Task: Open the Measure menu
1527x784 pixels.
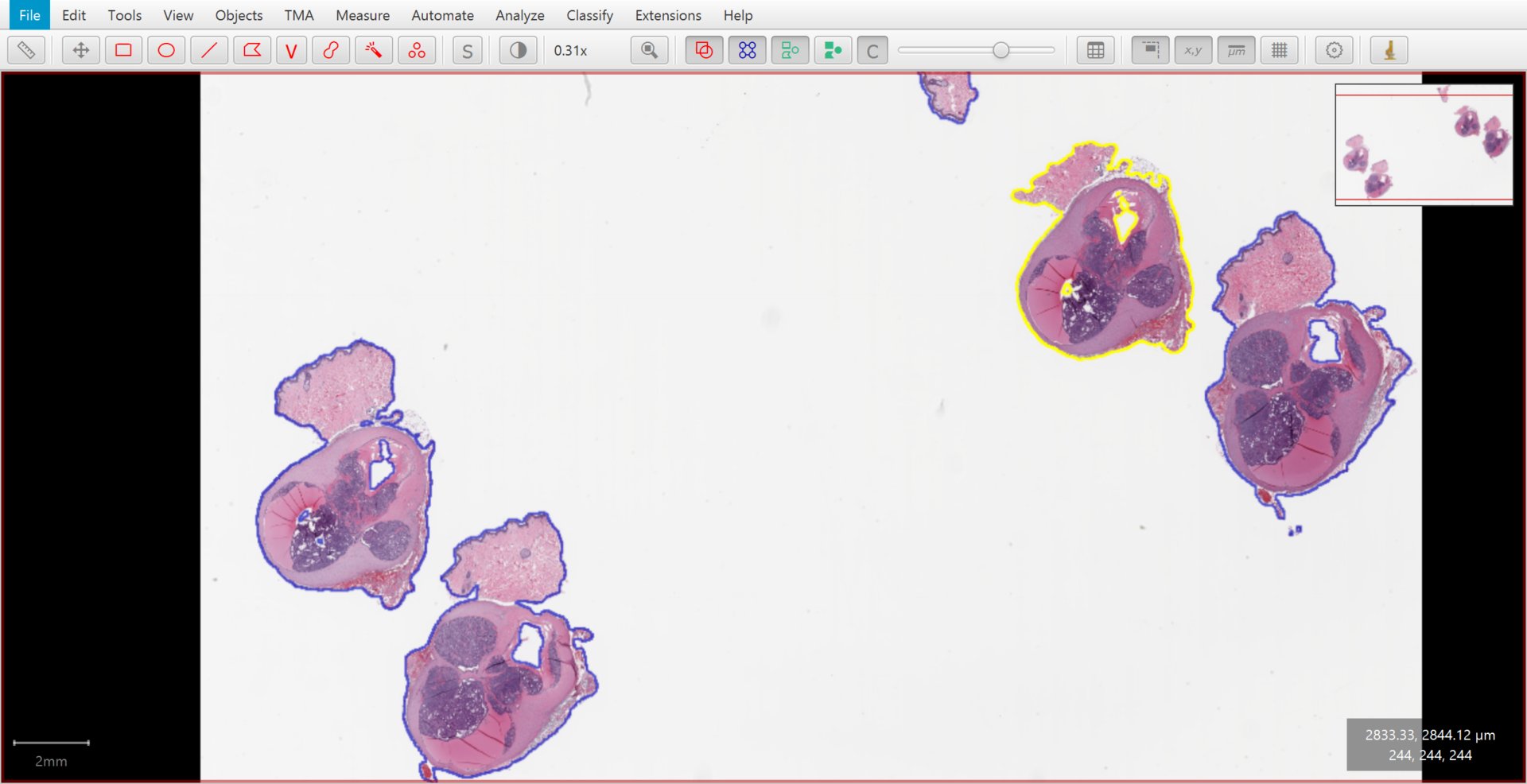Action: click(363, 15)
